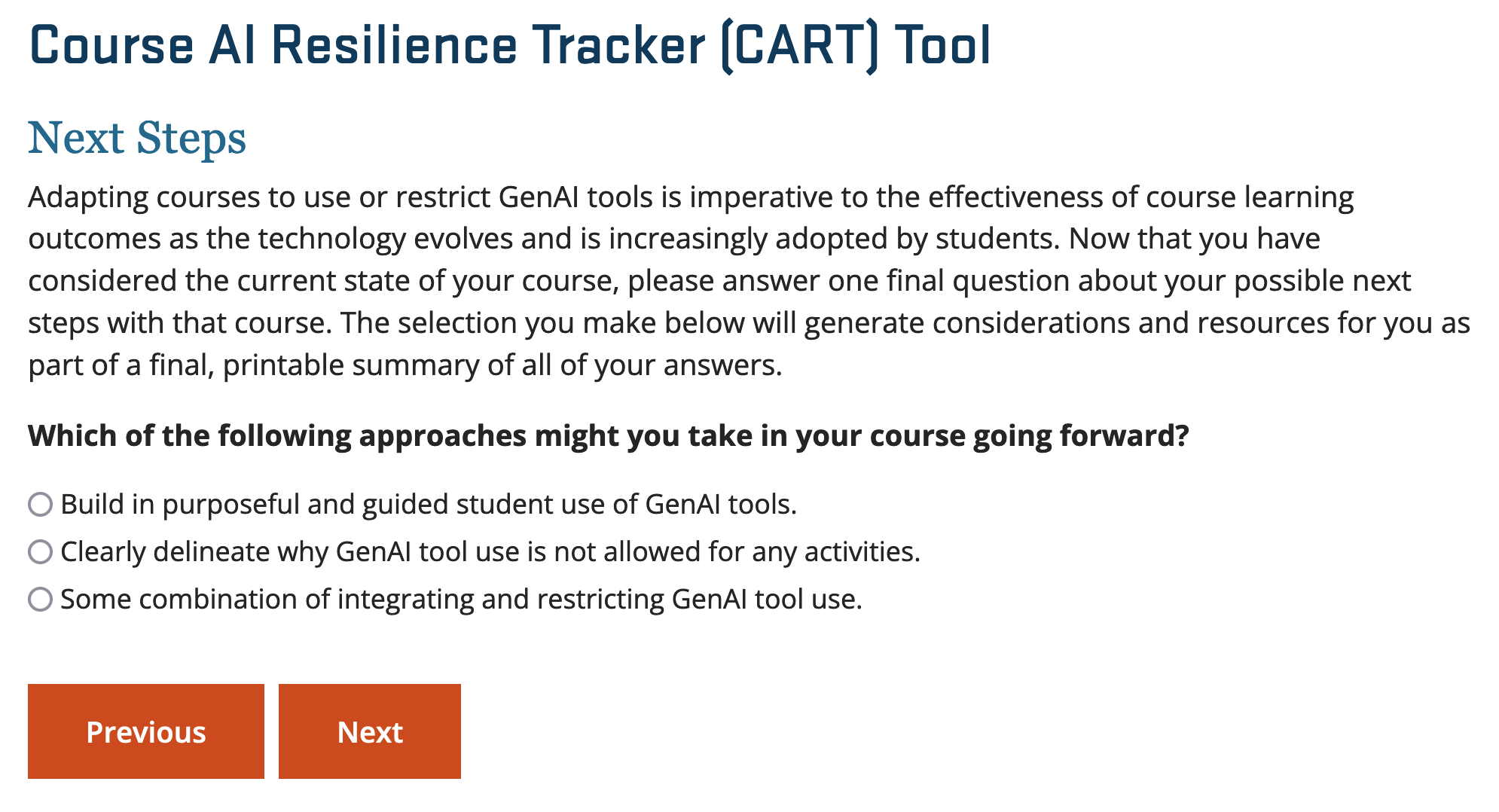
Task: Click the Course AI Resilience Tracker title
Action: pyautogui.click(x=510, y=46)
